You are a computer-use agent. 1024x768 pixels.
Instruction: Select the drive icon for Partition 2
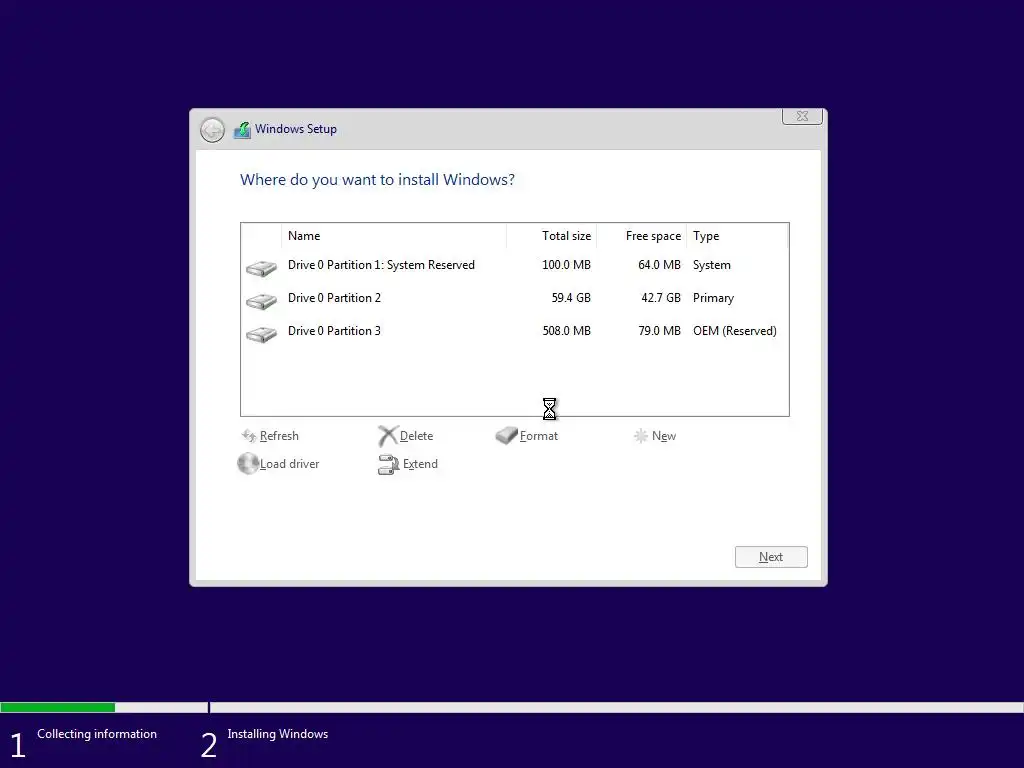tap(261, 300)
